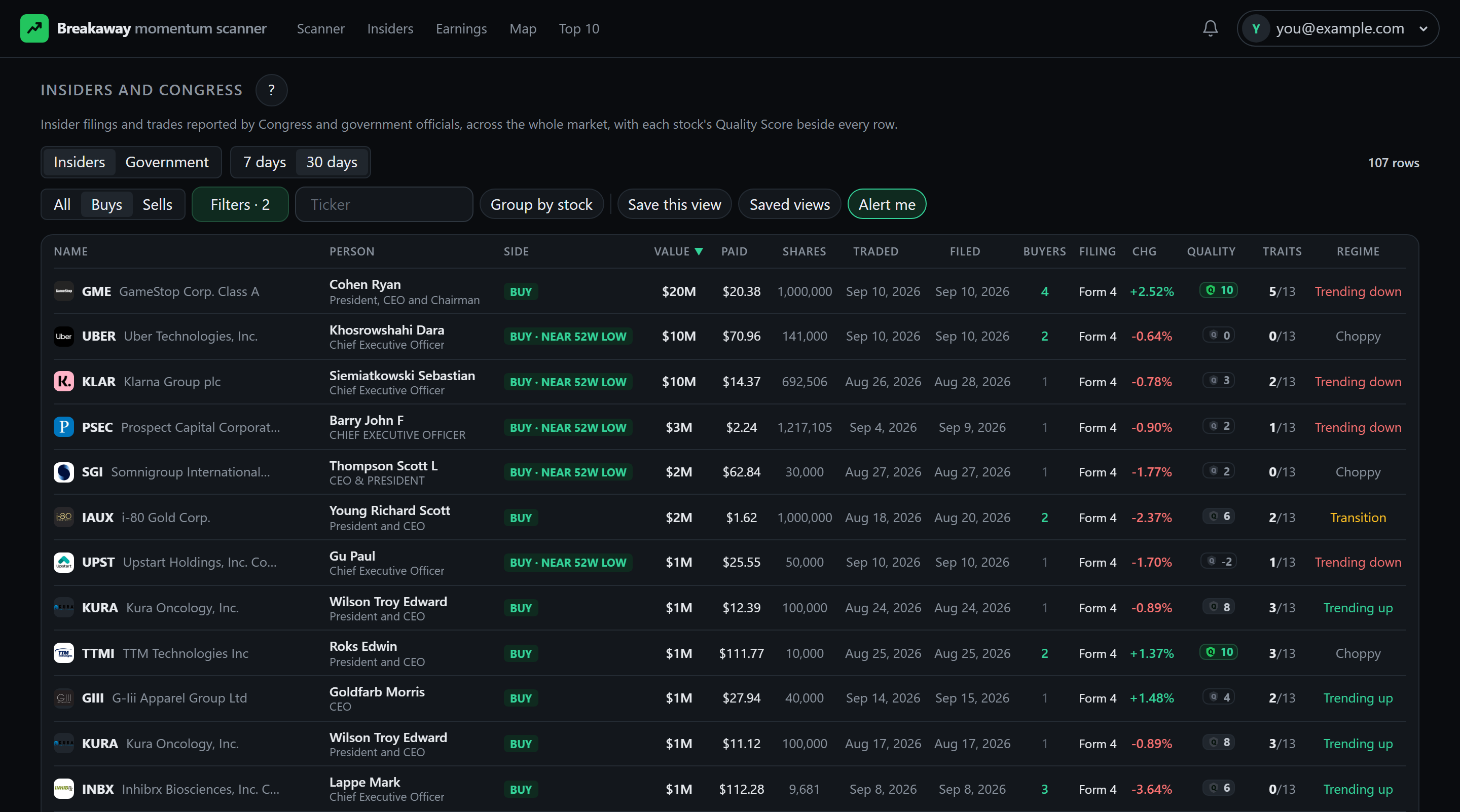This screenshot has height=812, width=1460.
Task: Click the GME +2.52% change value
Action: [x=1152, y=291]
